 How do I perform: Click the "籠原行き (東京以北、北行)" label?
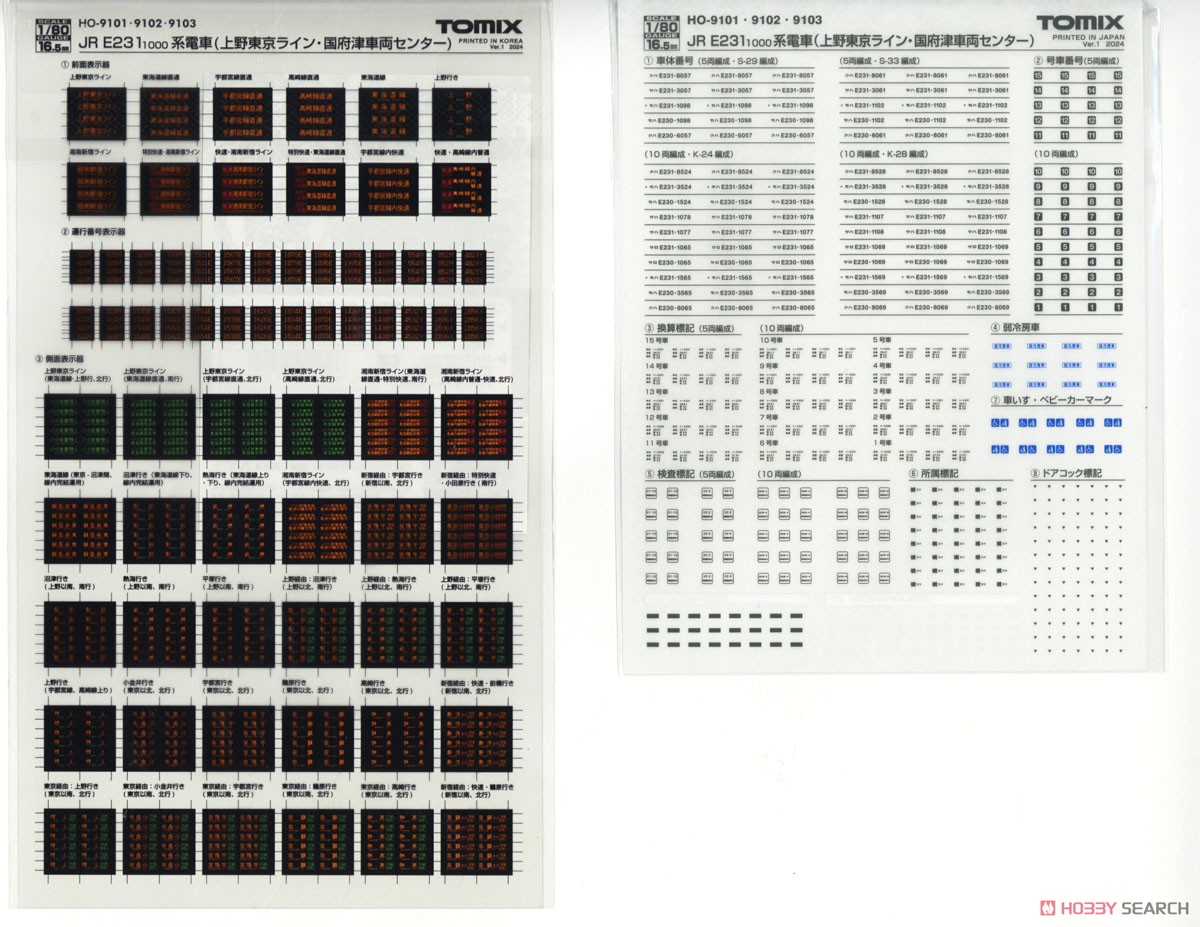[x=310, y=687]
